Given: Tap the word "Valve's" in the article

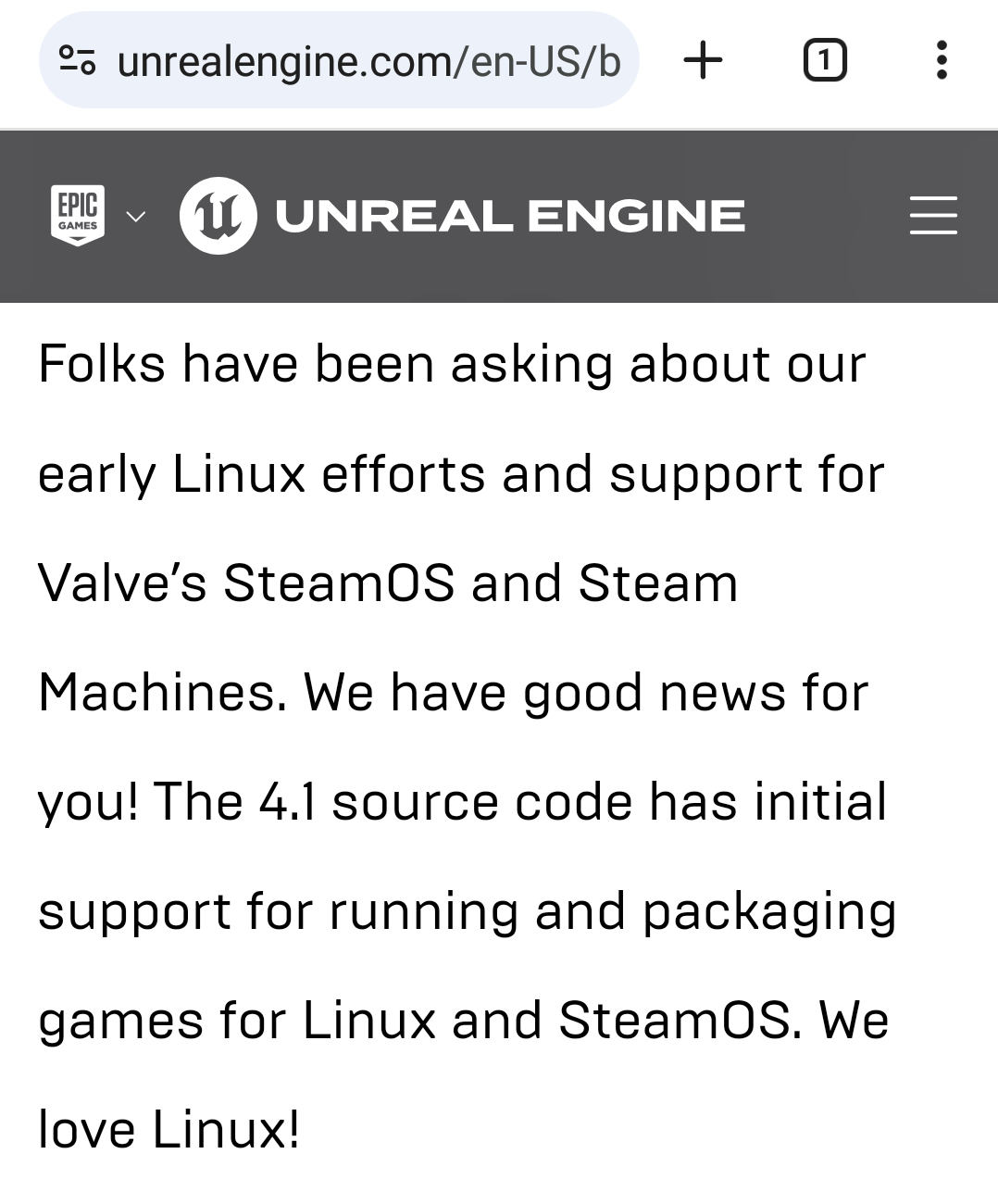Looking at the screenshot, I should click(122, 583).
